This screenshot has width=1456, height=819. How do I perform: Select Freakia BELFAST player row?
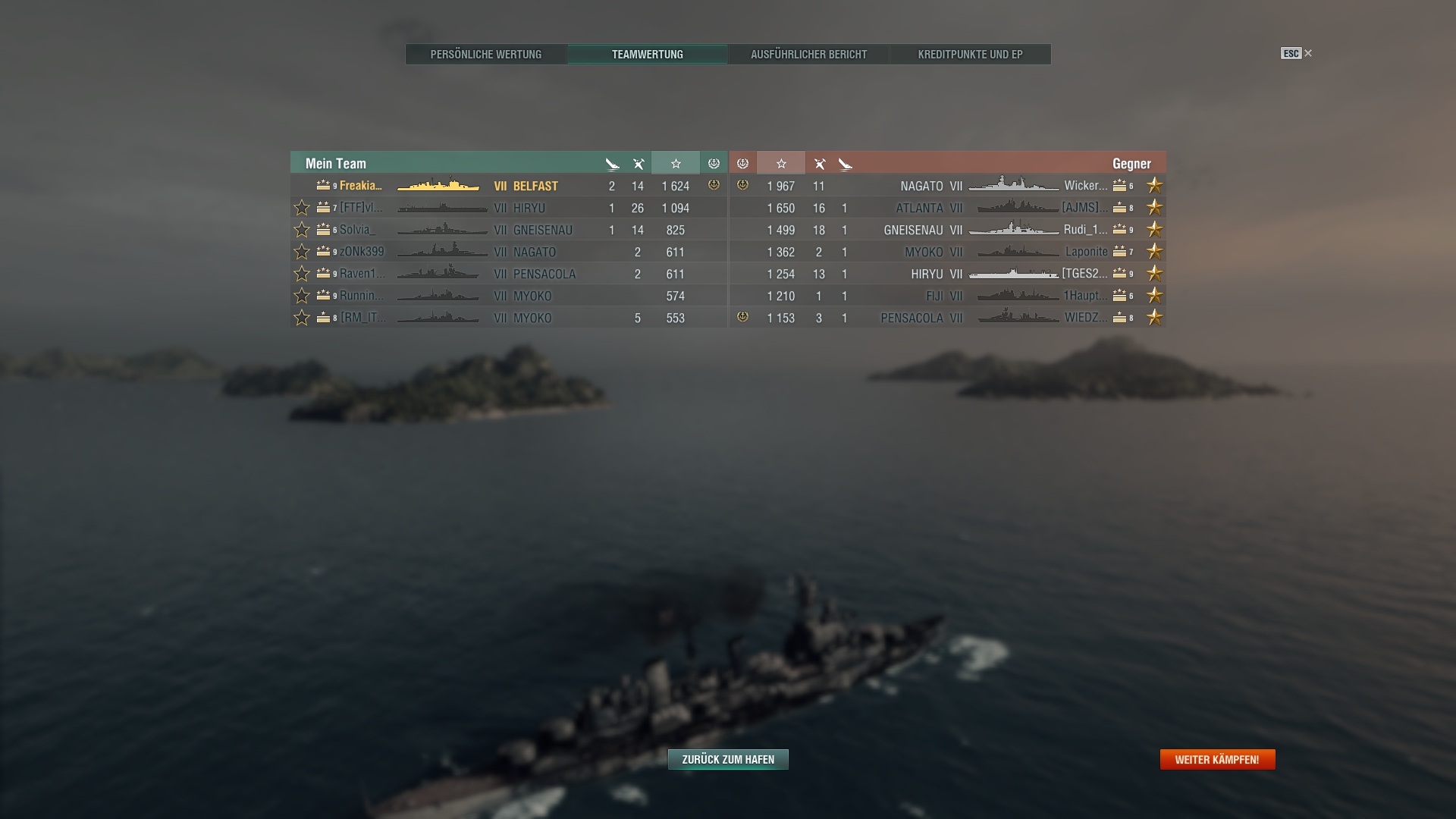pyautogui.click(x=509, y=186)
